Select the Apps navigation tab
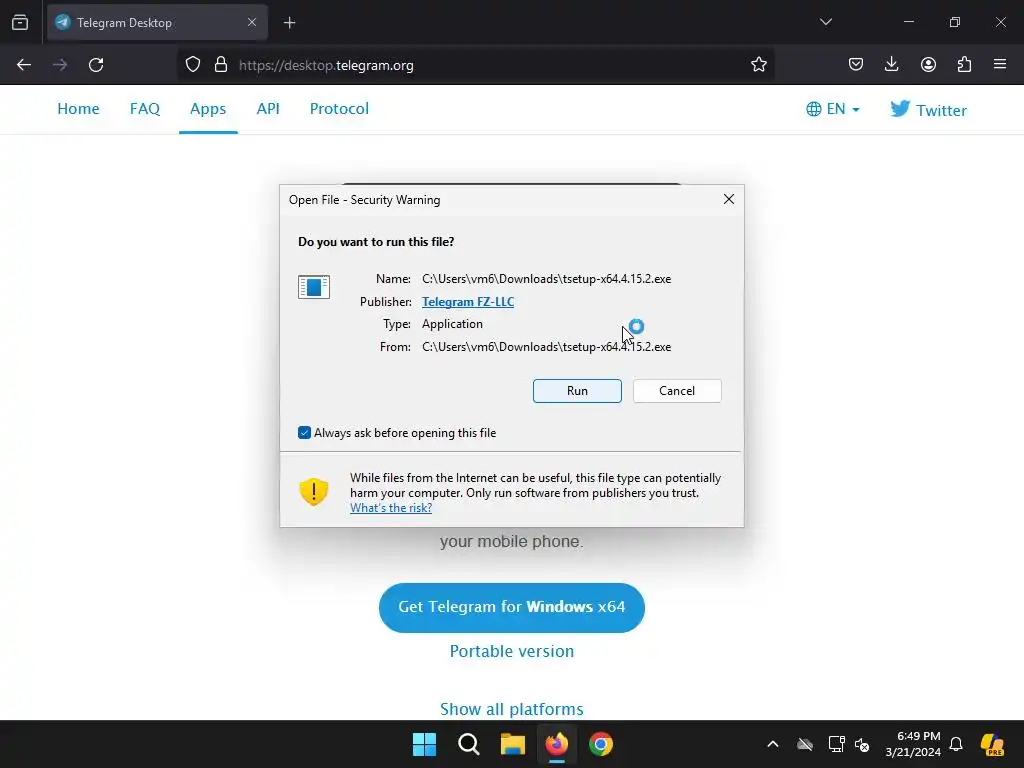 click(208, 109)
